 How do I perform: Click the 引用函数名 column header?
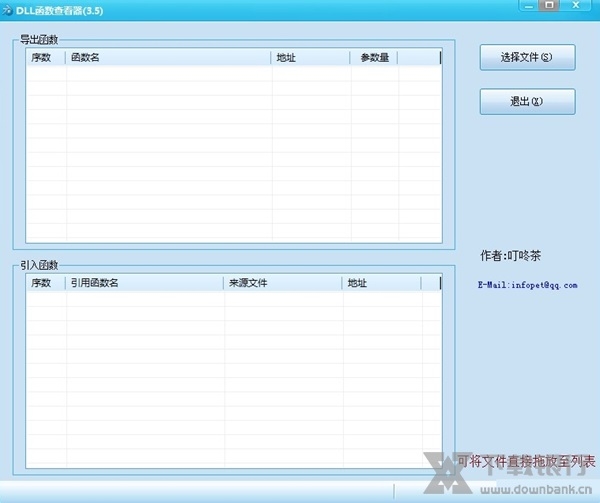coord(145,283)
